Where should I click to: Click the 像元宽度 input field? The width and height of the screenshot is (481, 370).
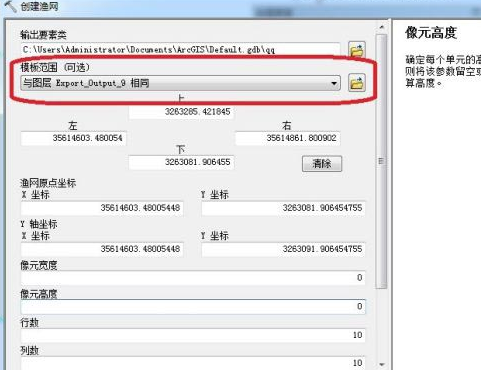click(193, 278)
